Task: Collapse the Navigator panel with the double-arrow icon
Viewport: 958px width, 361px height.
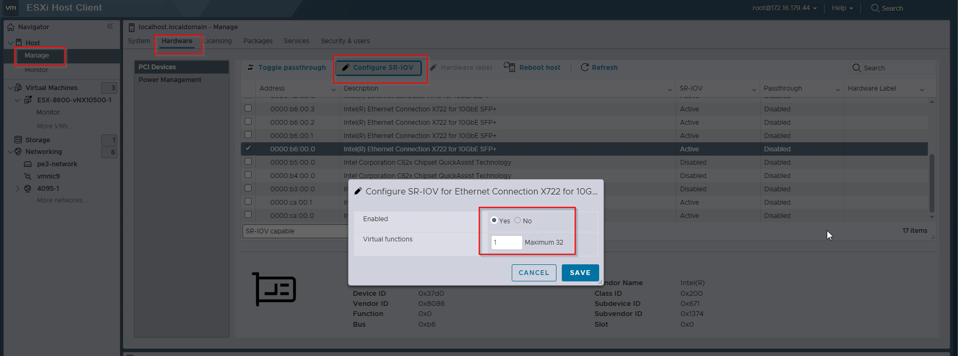Action: tap(110, 26)
